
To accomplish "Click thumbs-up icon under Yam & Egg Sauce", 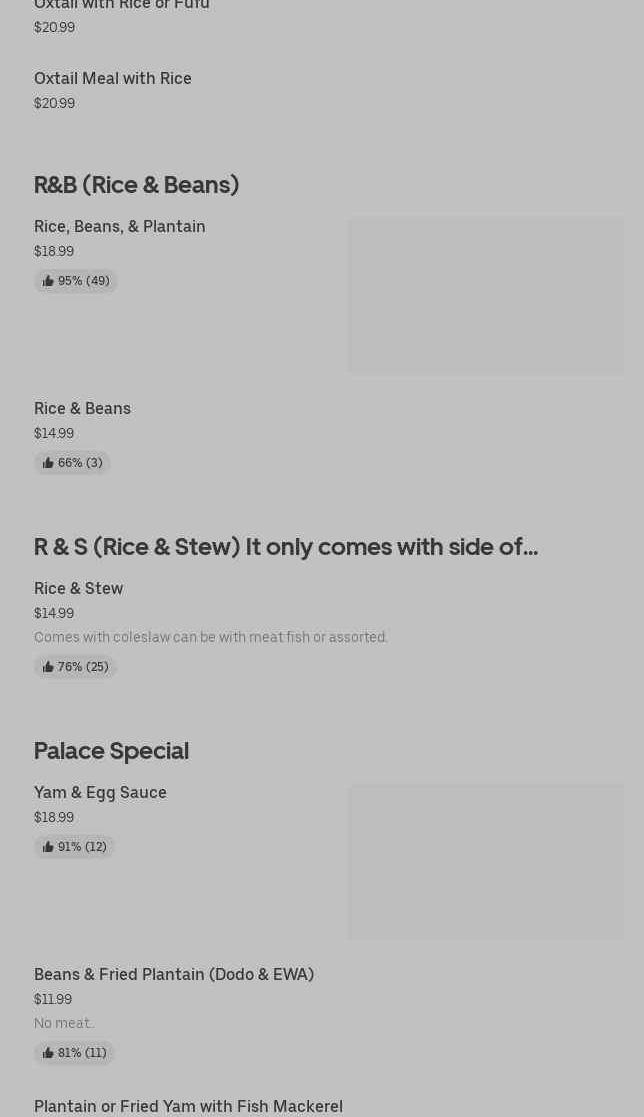I will click(48, 847).
